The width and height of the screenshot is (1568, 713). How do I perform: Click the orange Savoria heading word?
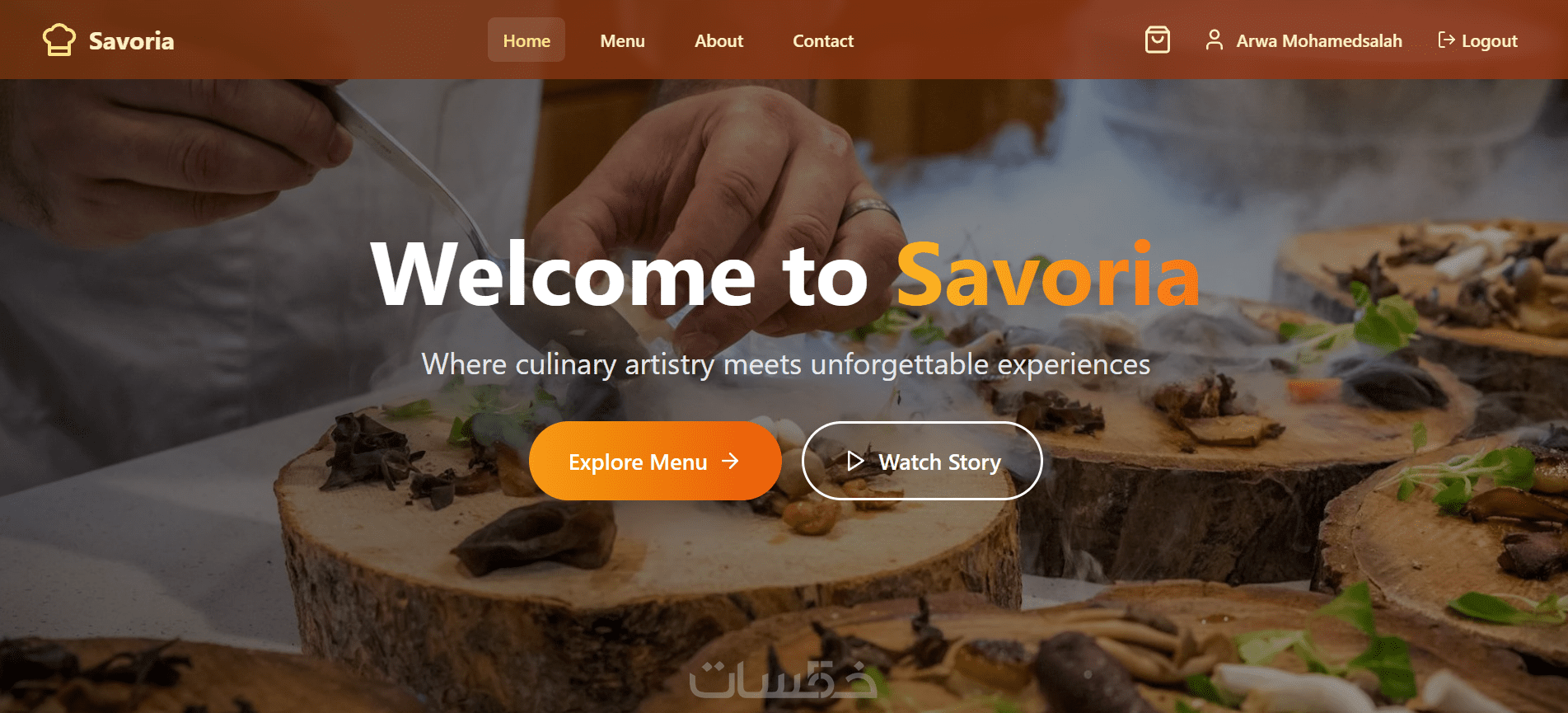click(x=1047, y=274)
